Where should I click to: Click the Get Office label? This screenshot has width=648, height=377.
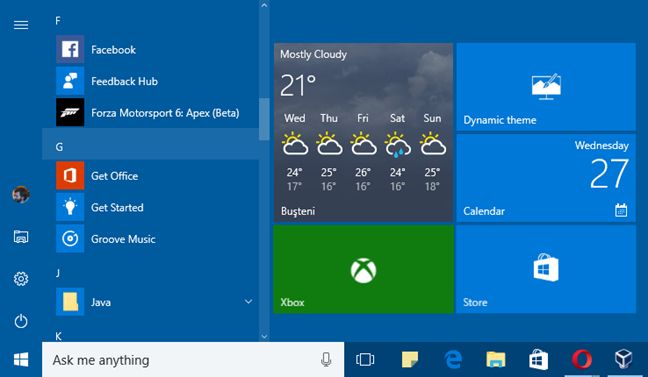pyautogui.click(x=114, y=176)
